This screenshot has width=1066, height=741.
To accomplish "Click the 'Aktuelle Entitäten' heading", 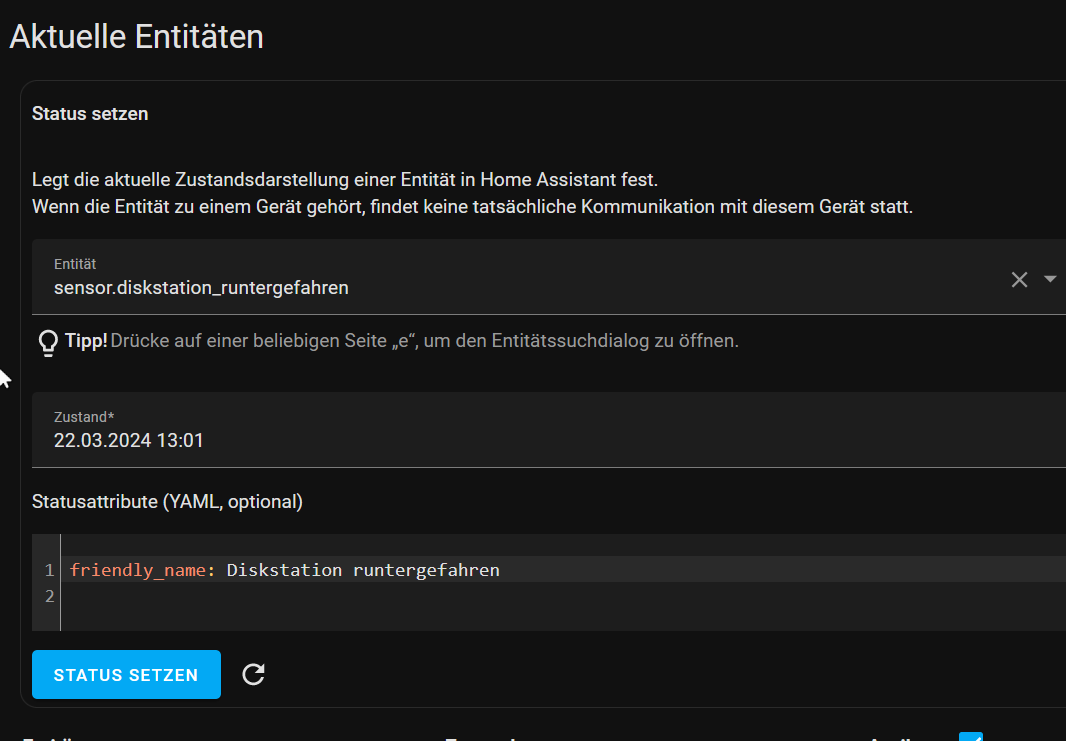I will click(136, 37).
